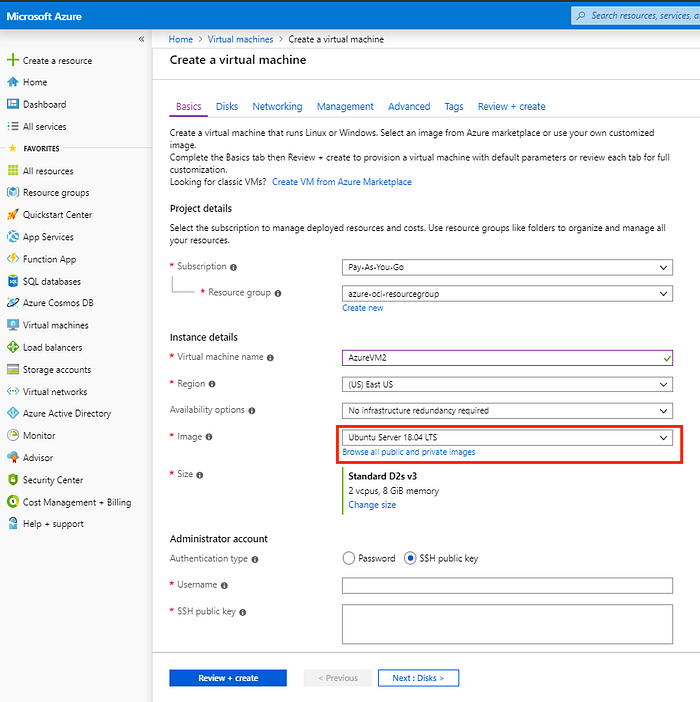This screenshot has width=700, height=702.
Task: Click the Function App lightning icon
Action: coord(13,259)
